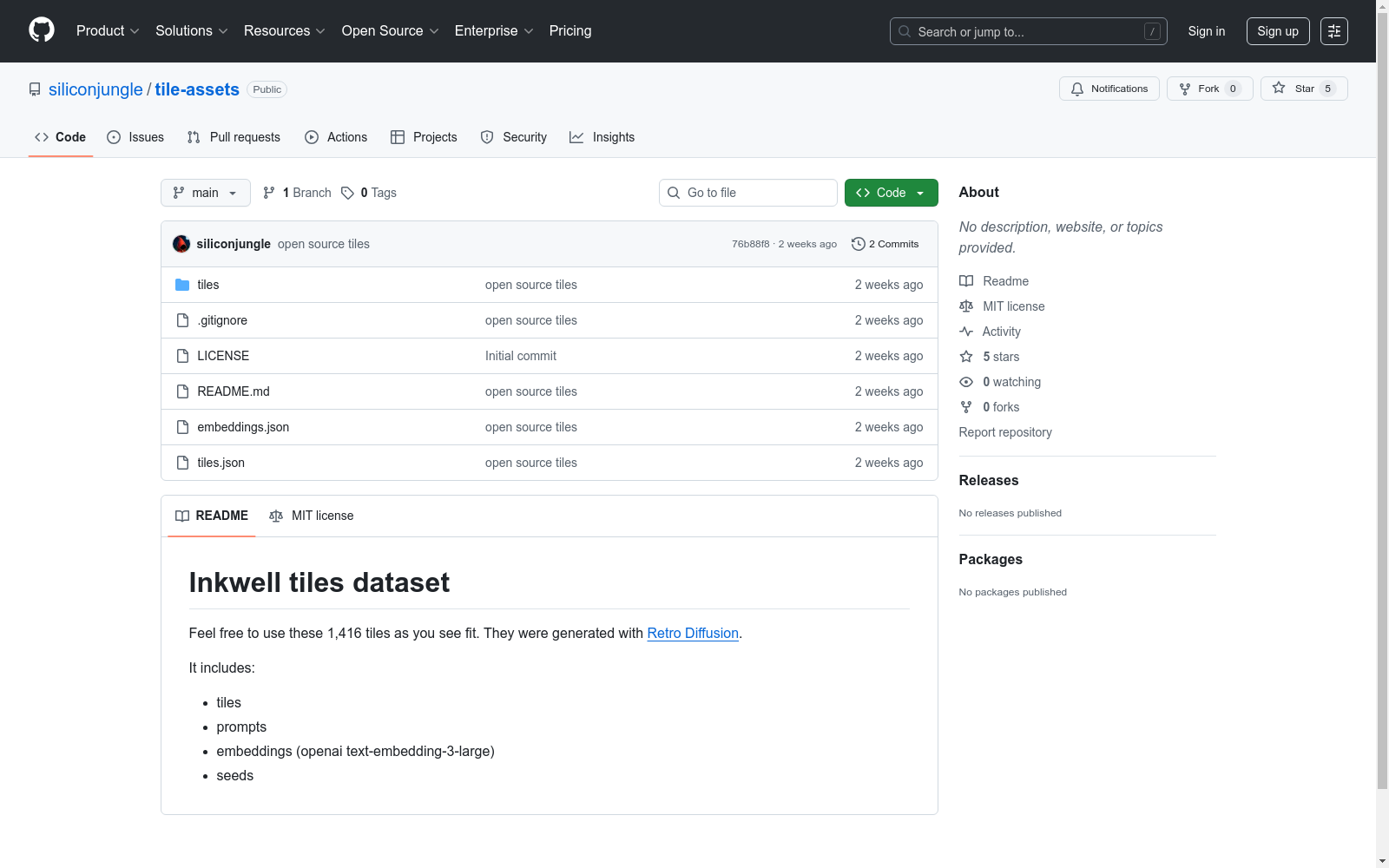Click the embeddings.json file icon
Viewport: 1389px width, 868px height.
tap(182, 427)
